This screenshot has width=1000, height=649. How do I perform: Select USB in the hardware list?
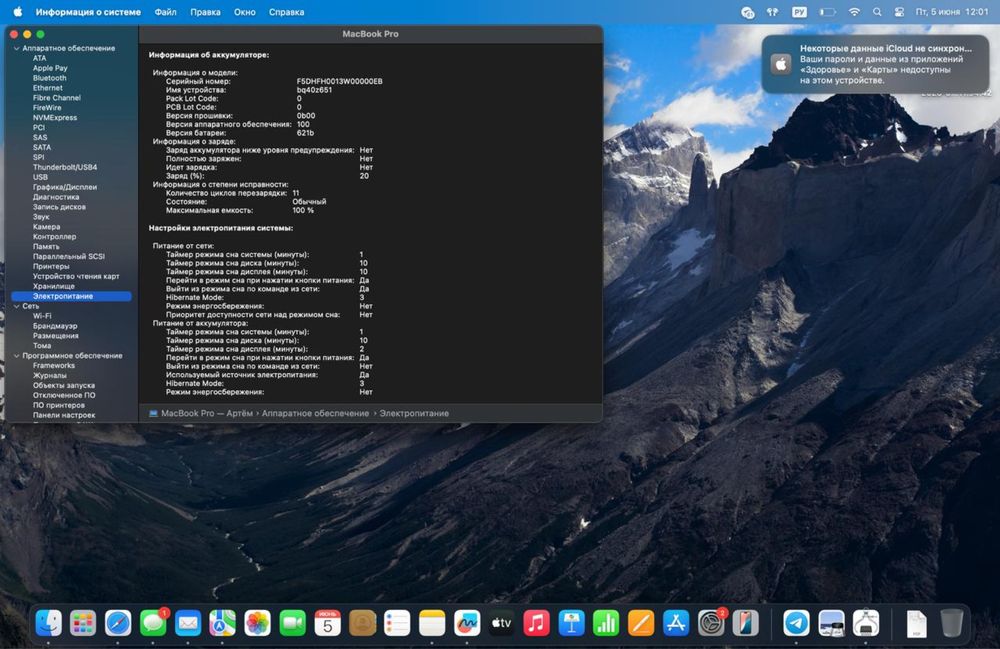click(x=40, y=177)
